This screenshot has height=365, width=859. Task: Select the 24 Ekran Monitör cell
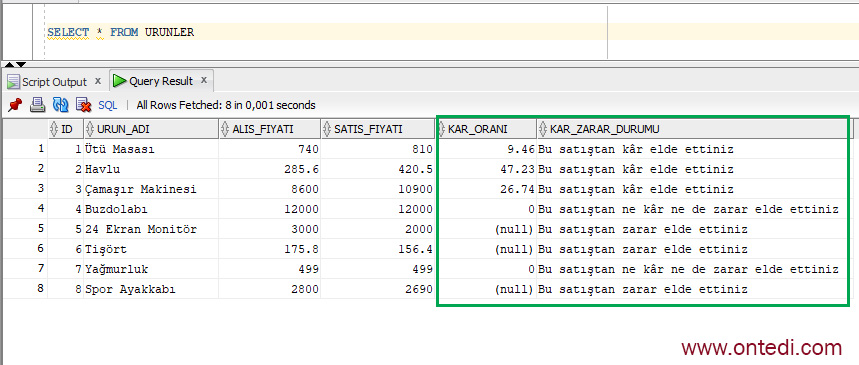pos(151,229)
